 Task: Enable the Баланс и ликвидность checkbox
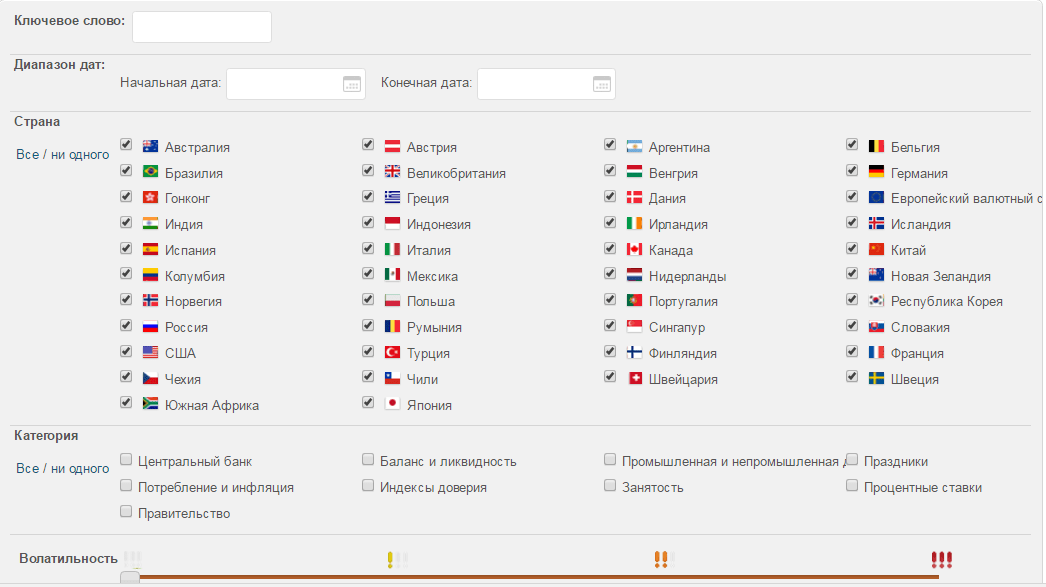coord(368,459)
